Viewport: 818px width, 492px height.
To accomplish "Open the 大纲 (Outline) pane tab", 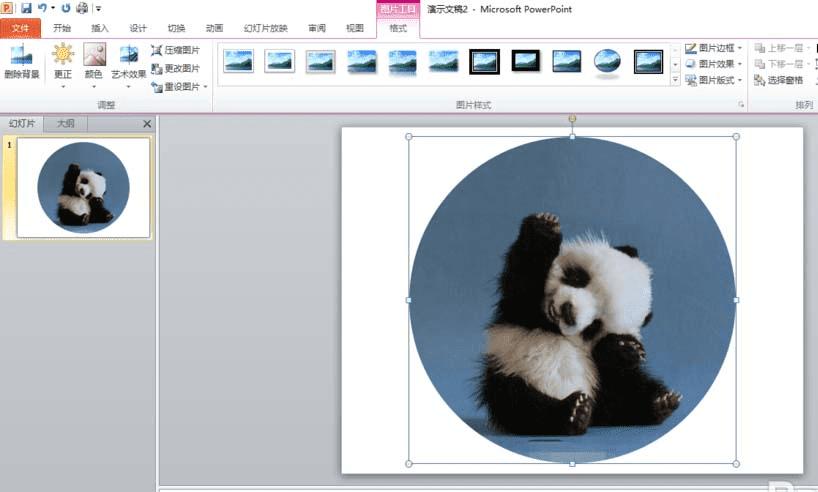I will [x=65, y=124].
